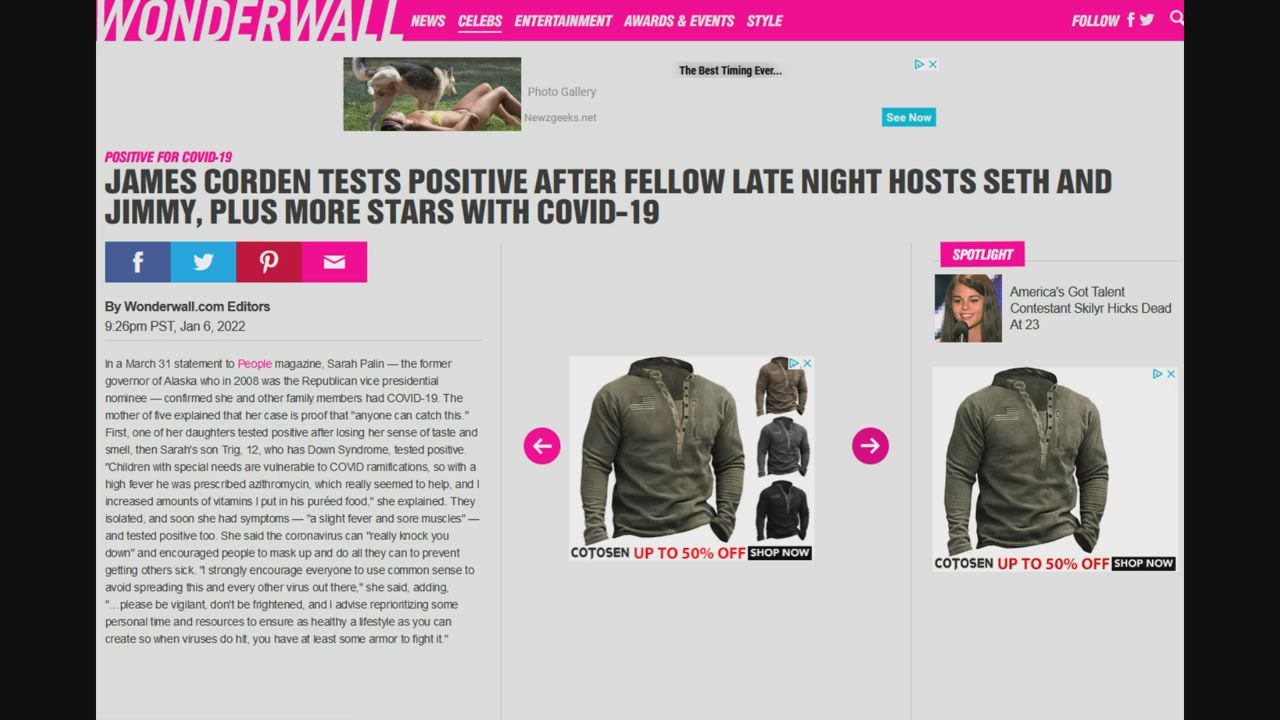Image resolution: width=1280 pixels, height=720 pixels.
Task: Go to previous slide with left arrow
Action: (x=542, y=446)
